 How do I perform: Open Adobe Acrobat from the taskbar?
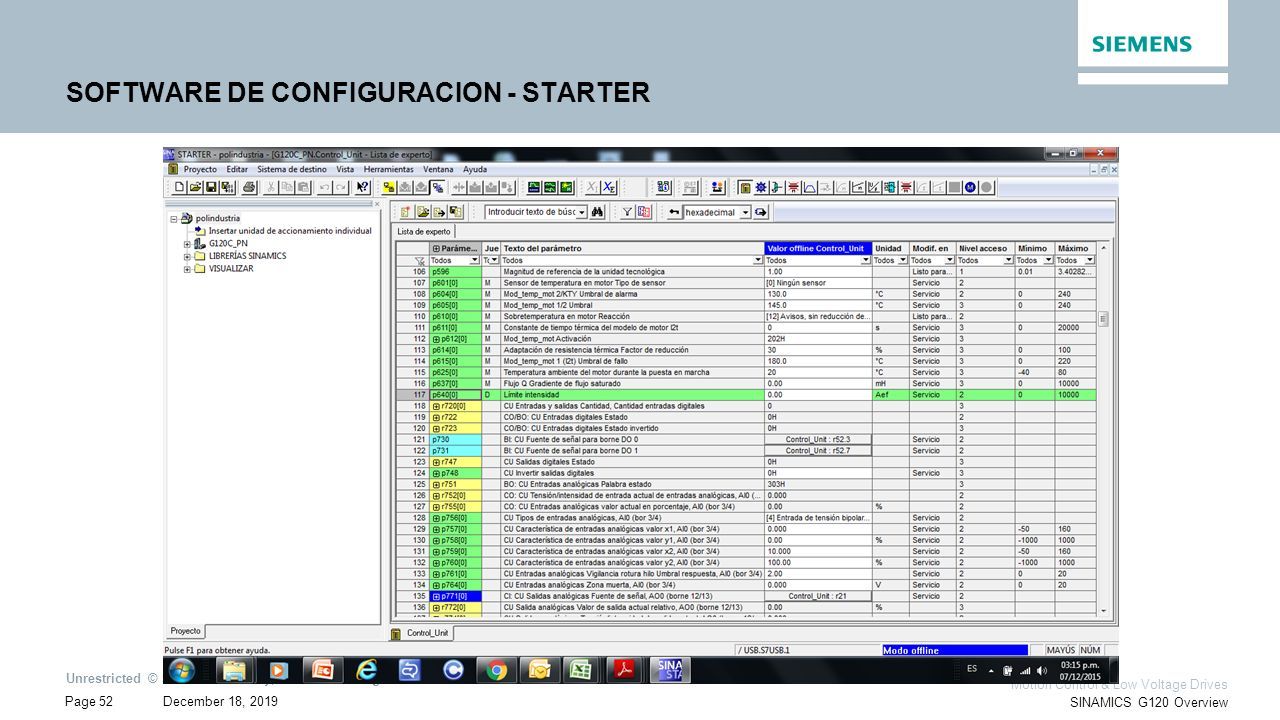pyautogui.click(x=625, y=670)
